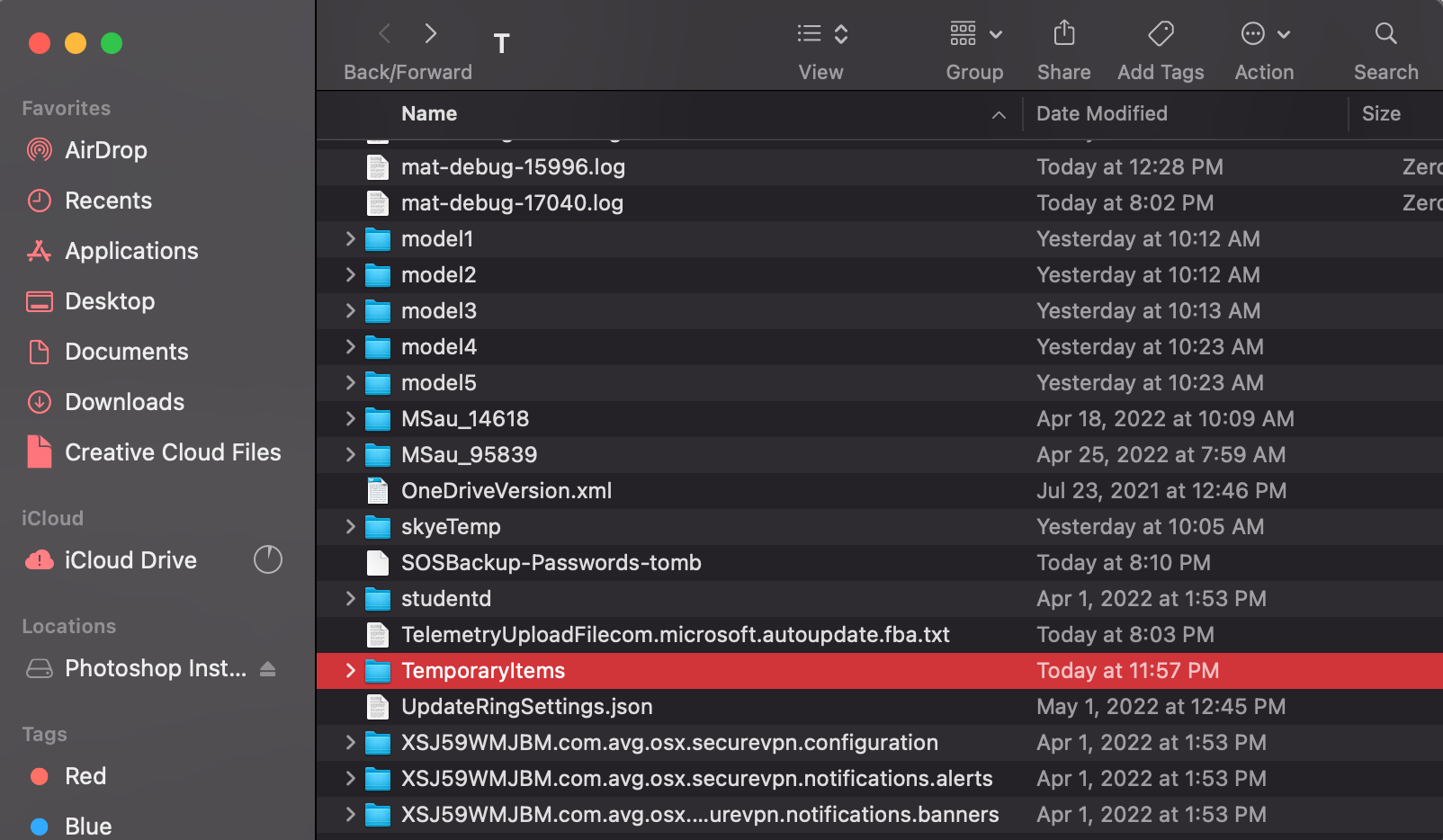Select the Red tag in sidebar
Image resolution: width=1443 pixels, height=840 pixels.
[85, 776]
